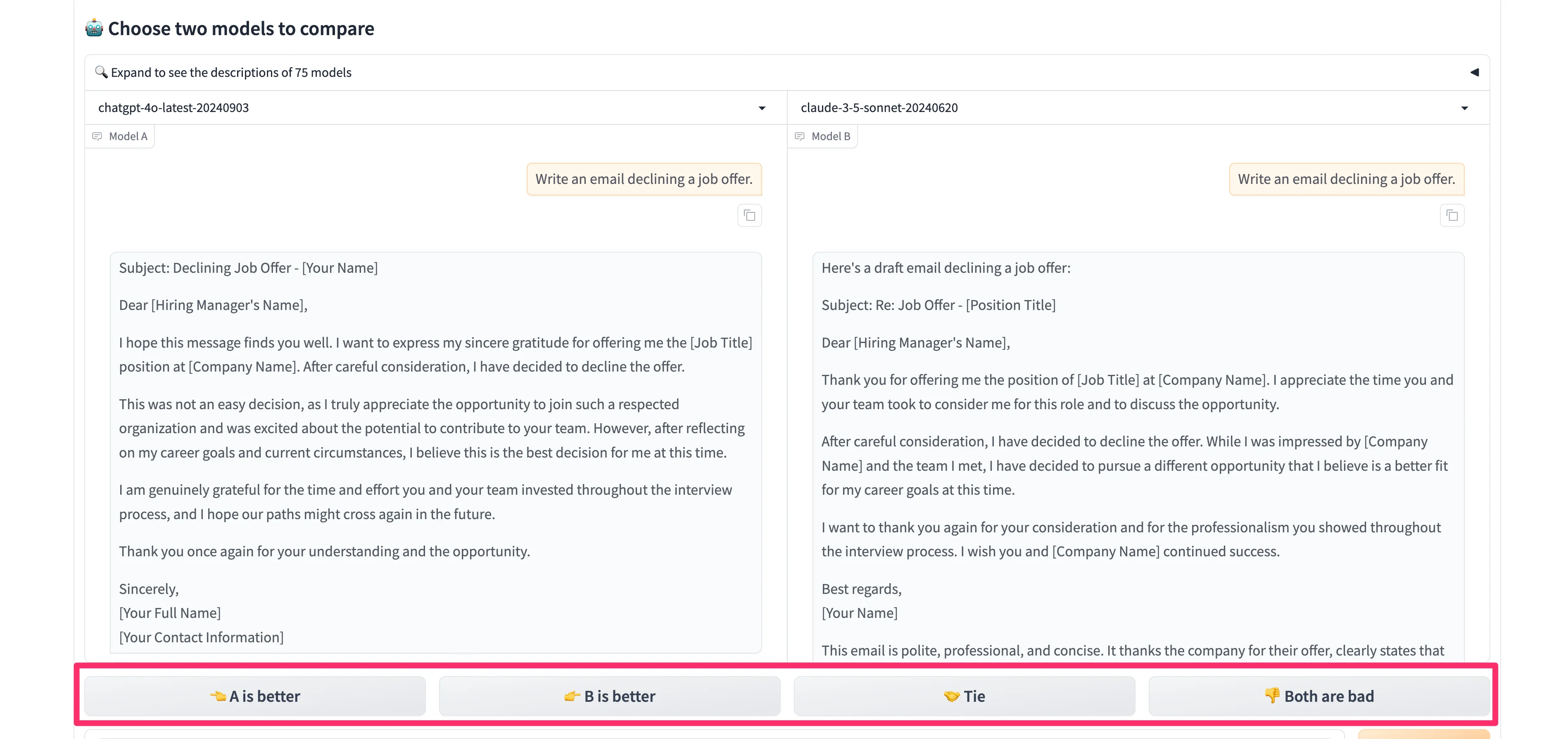
Task: Open the chatgpt-4o-latest-20240903 dropdown arrow
Action: 761,108
